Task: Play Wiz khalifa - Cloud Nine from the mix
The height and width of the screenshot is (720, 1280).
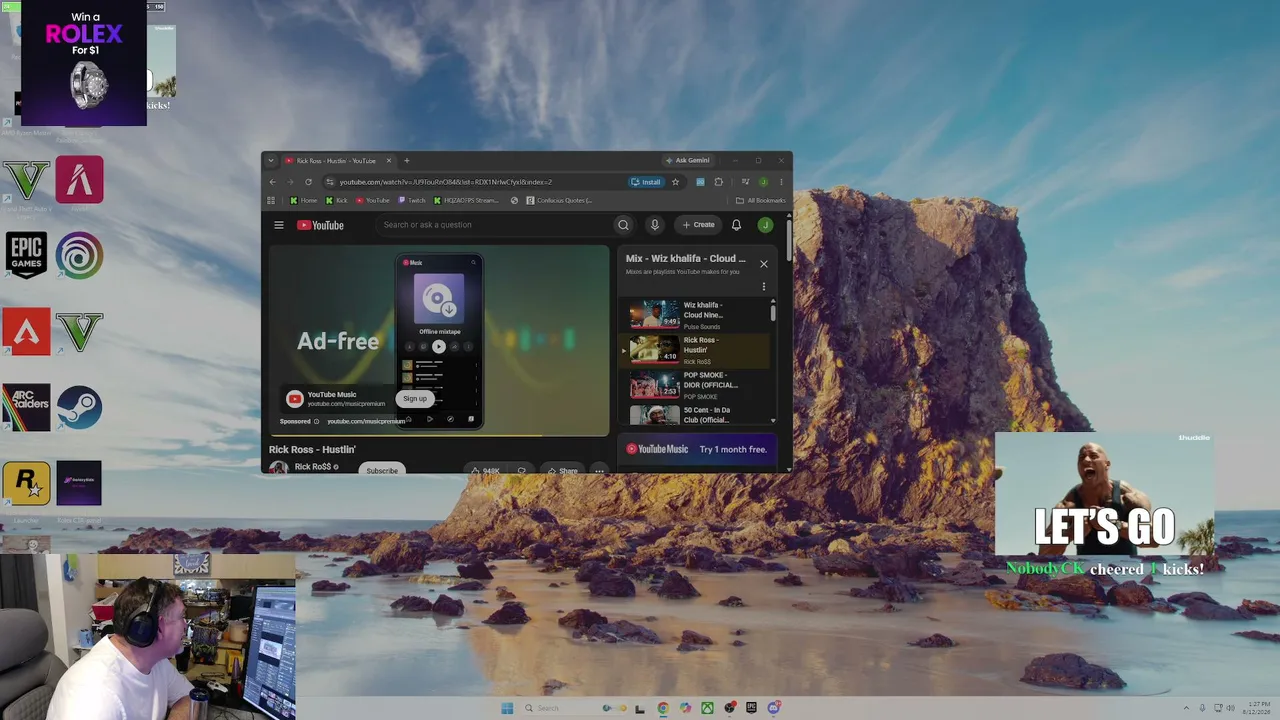Action: [x=696, y=315]
